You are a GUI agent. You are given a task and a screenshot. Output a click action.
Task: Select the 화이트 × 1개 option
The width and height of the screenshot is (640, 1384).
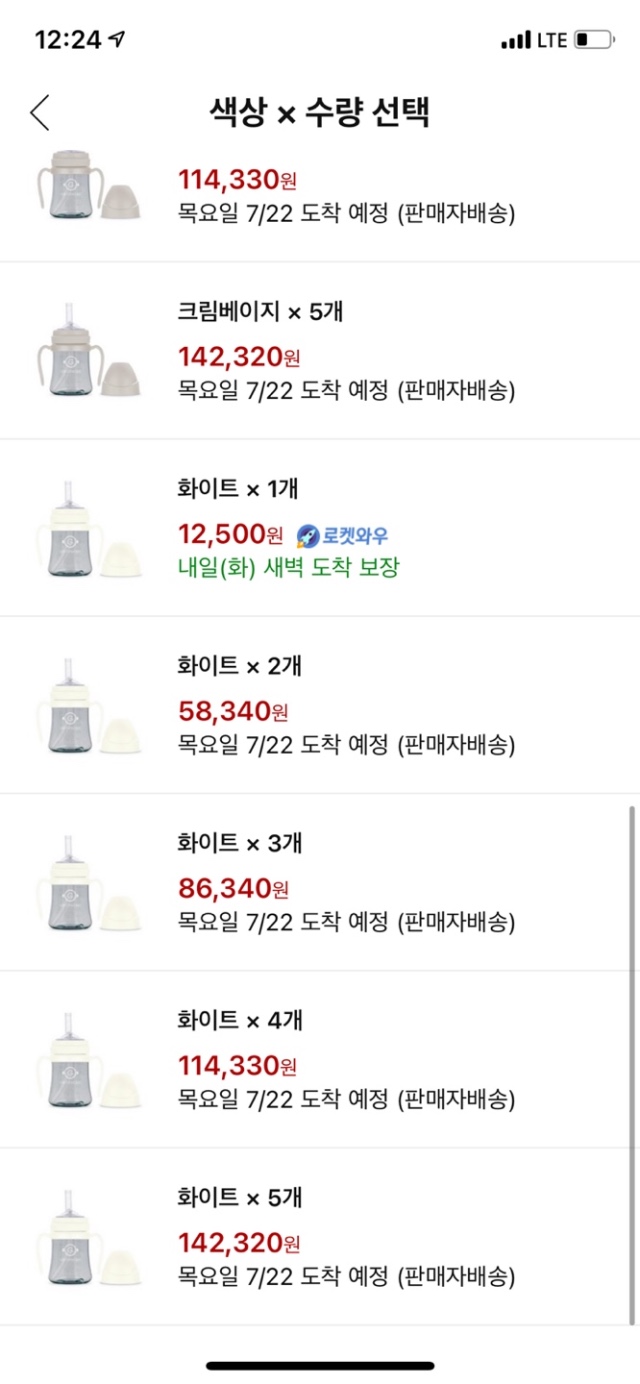click(x=320, y=527)
